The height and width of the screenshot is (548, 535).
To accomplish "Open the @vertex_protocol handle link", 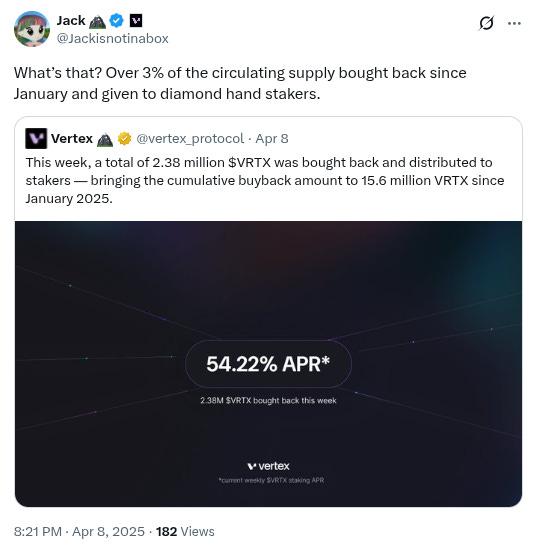I will pyautogui.click(x=190, y=139).
